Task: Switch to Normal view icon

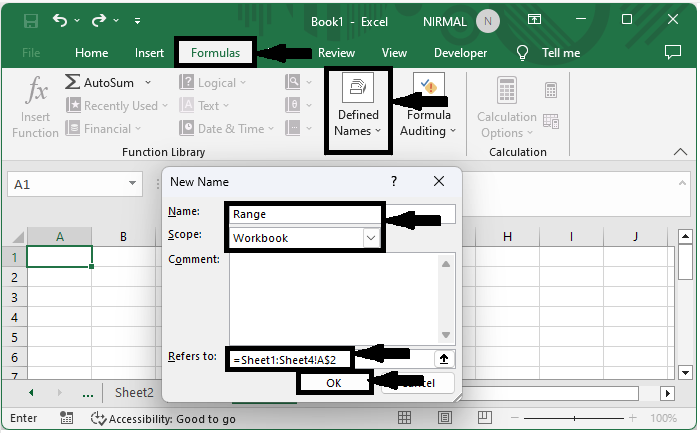Action: click(x=404, y=418)
